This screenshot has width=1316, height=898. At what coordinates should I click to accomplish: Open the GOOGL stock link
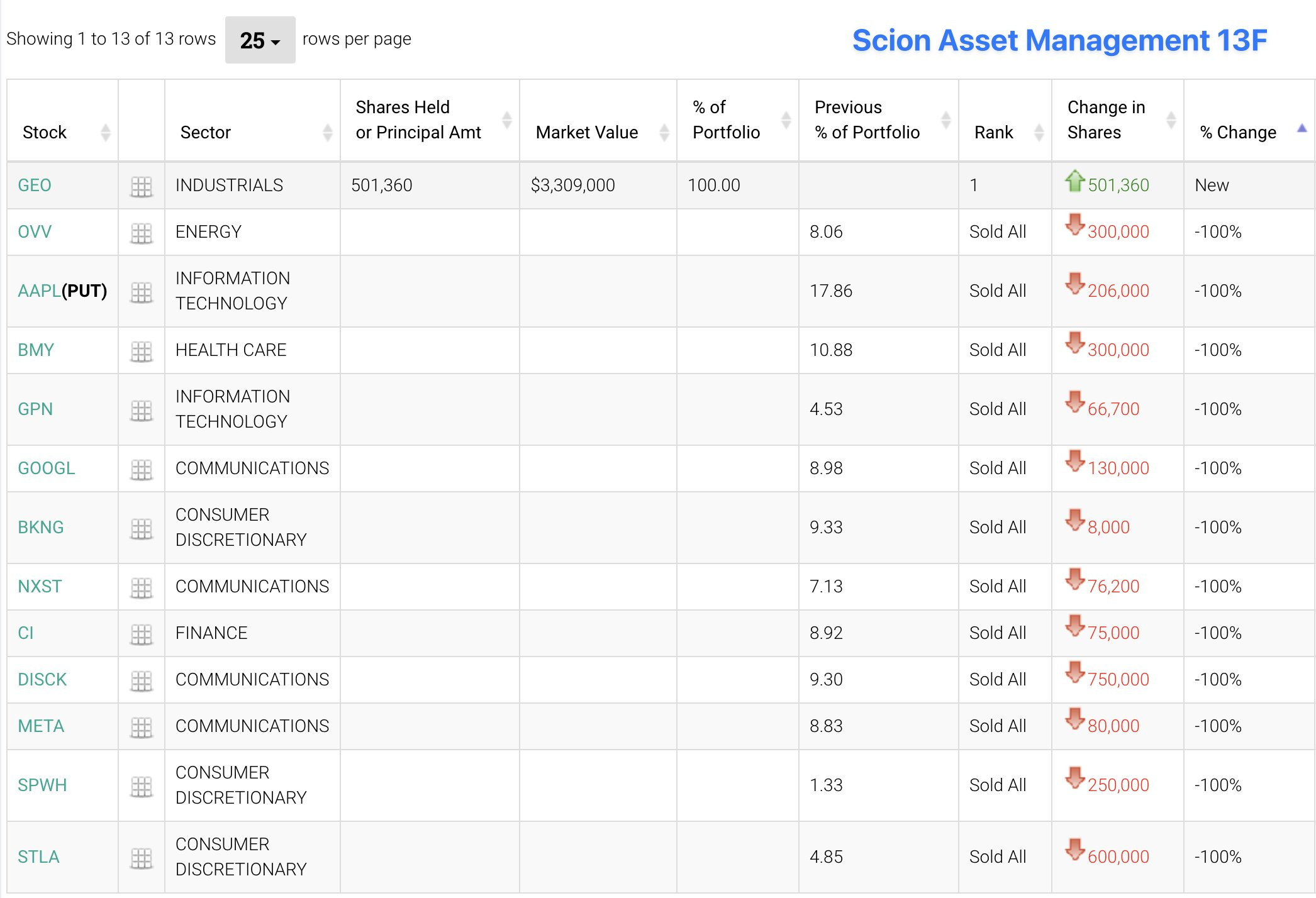coord(47,468)
